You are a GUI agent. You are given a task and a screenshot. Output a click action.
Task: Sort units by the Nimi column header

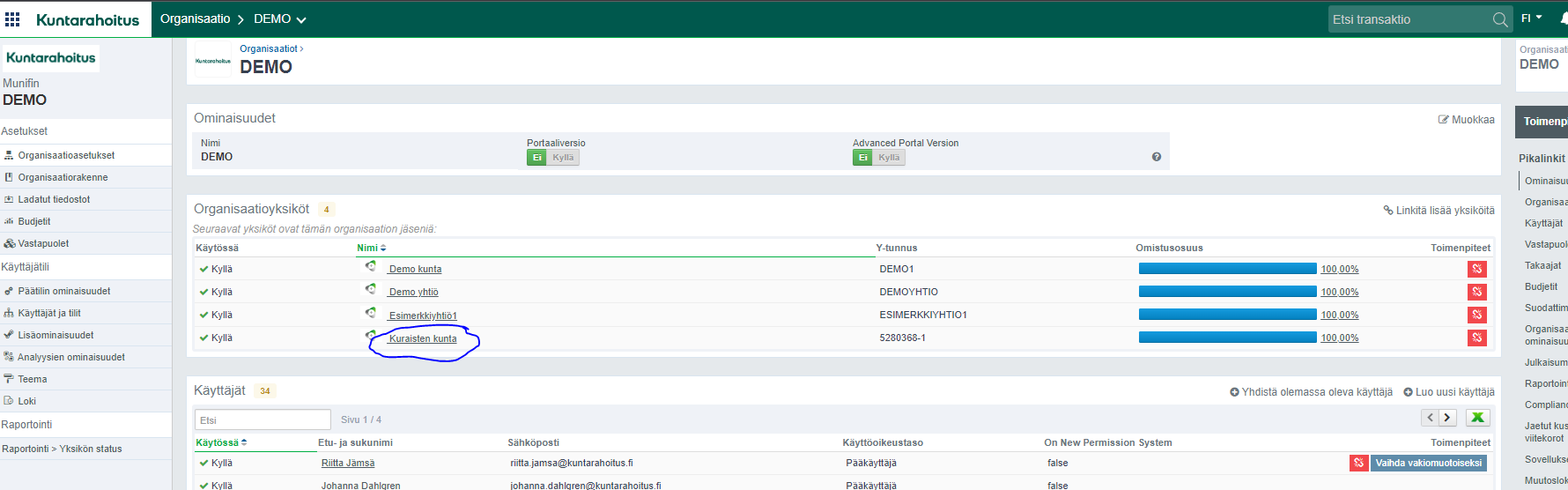[371, 248]
